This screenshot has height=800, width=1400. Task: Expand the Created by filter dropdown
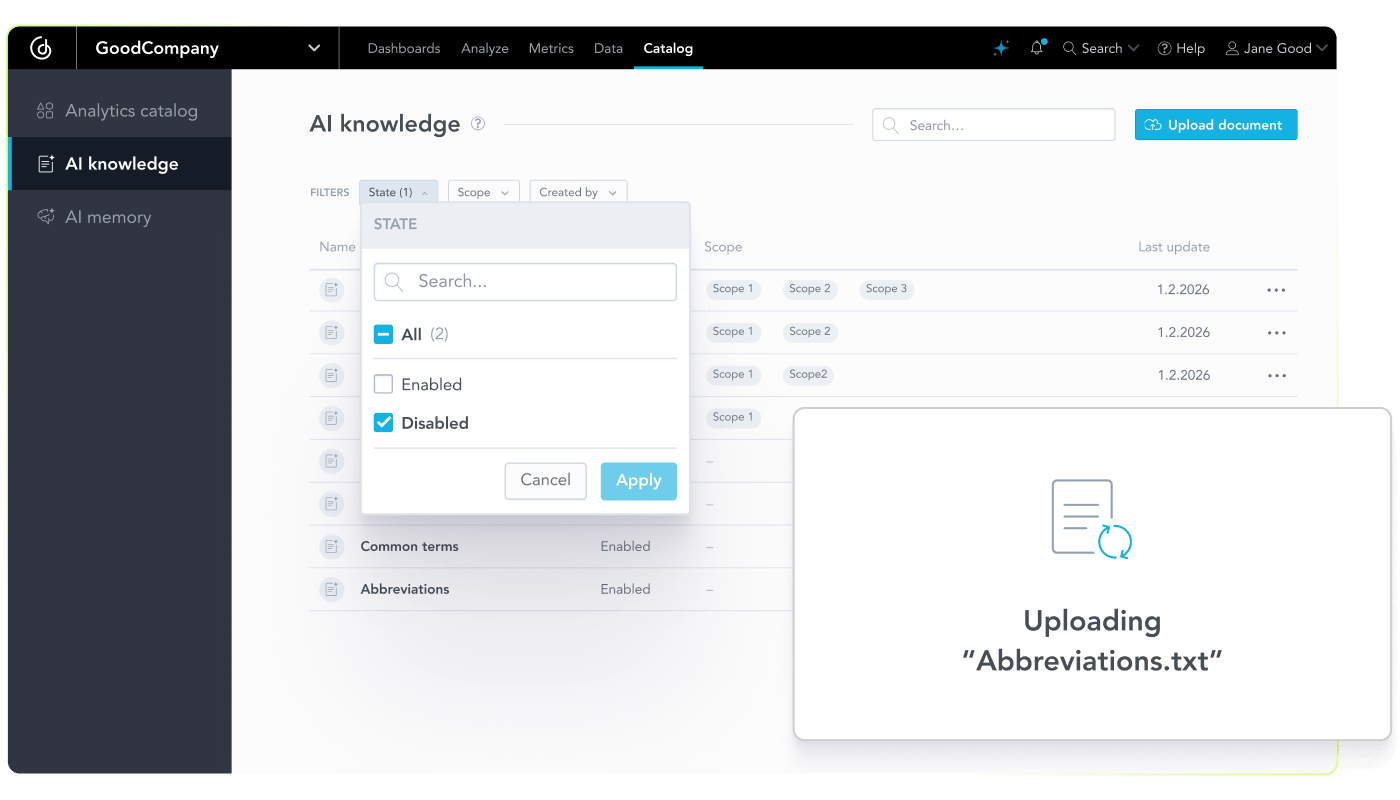(577, 192)
